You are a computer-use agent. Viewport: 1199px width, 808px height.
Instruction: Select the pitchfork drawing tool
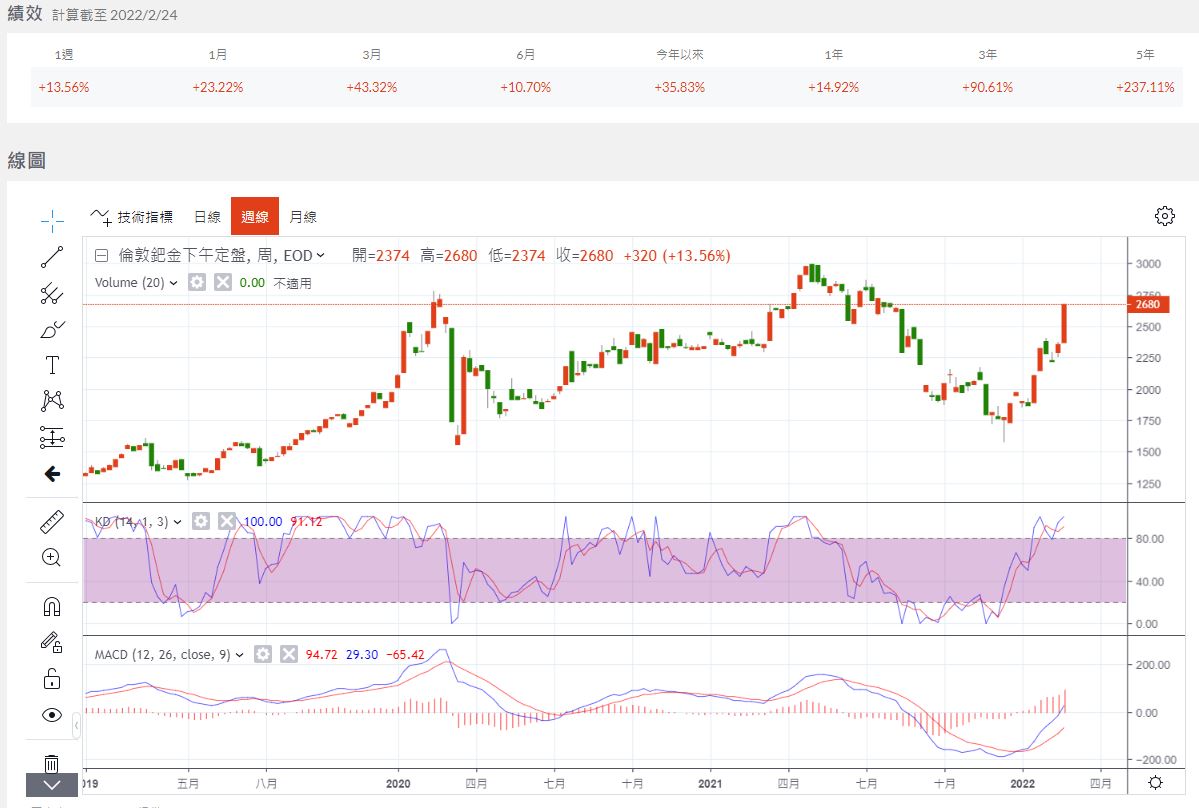[52, 293]
